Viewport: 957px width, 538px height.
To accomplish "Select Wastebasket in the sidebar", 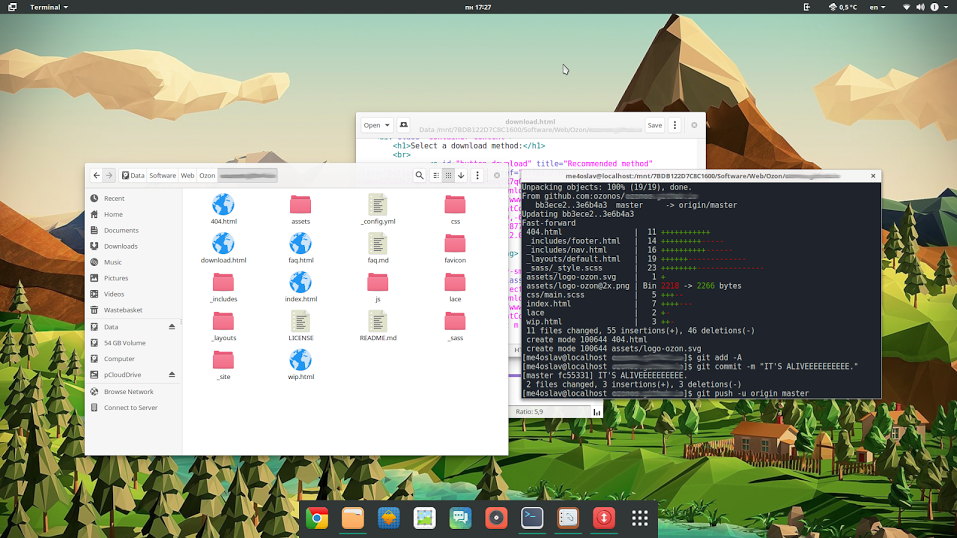I will coord(123,310).
